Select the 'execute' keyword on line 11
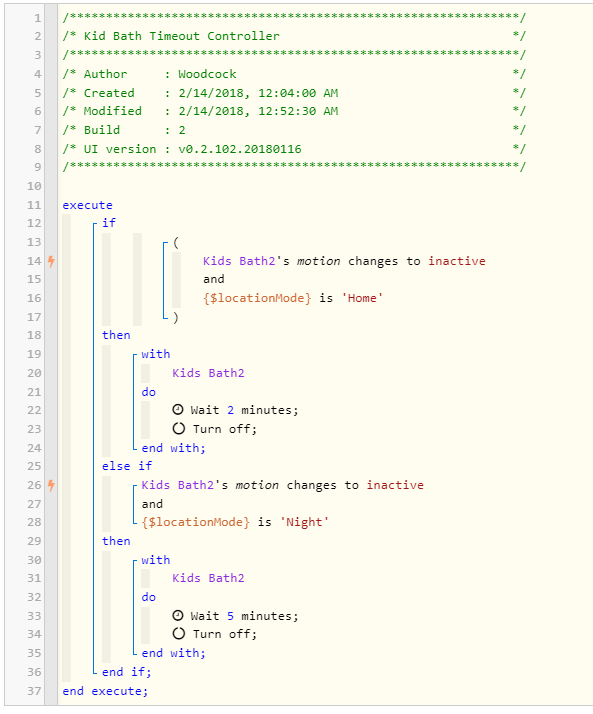 point(87,205)
